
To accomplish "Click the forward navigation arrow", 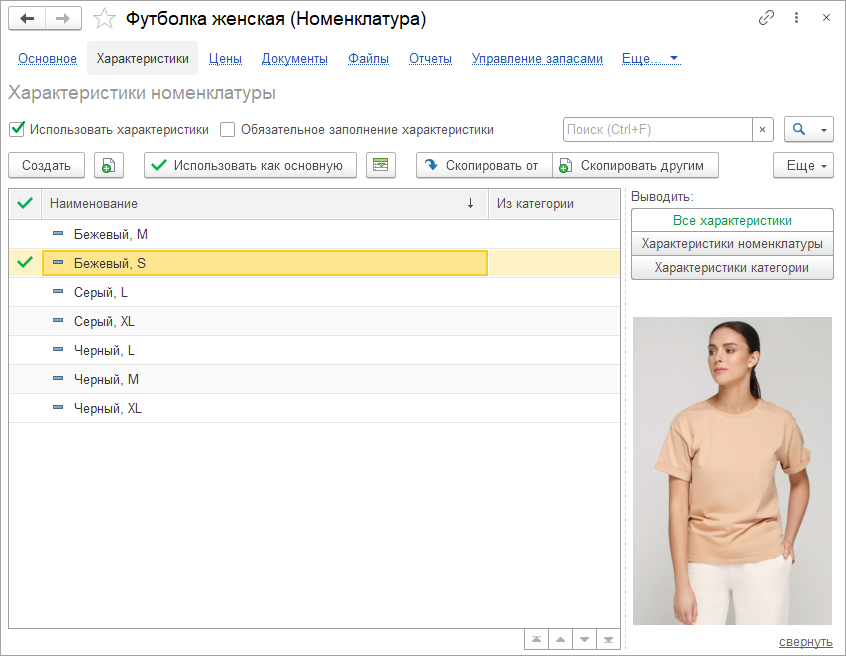I will pyautogui.click(x=63, y=18).
